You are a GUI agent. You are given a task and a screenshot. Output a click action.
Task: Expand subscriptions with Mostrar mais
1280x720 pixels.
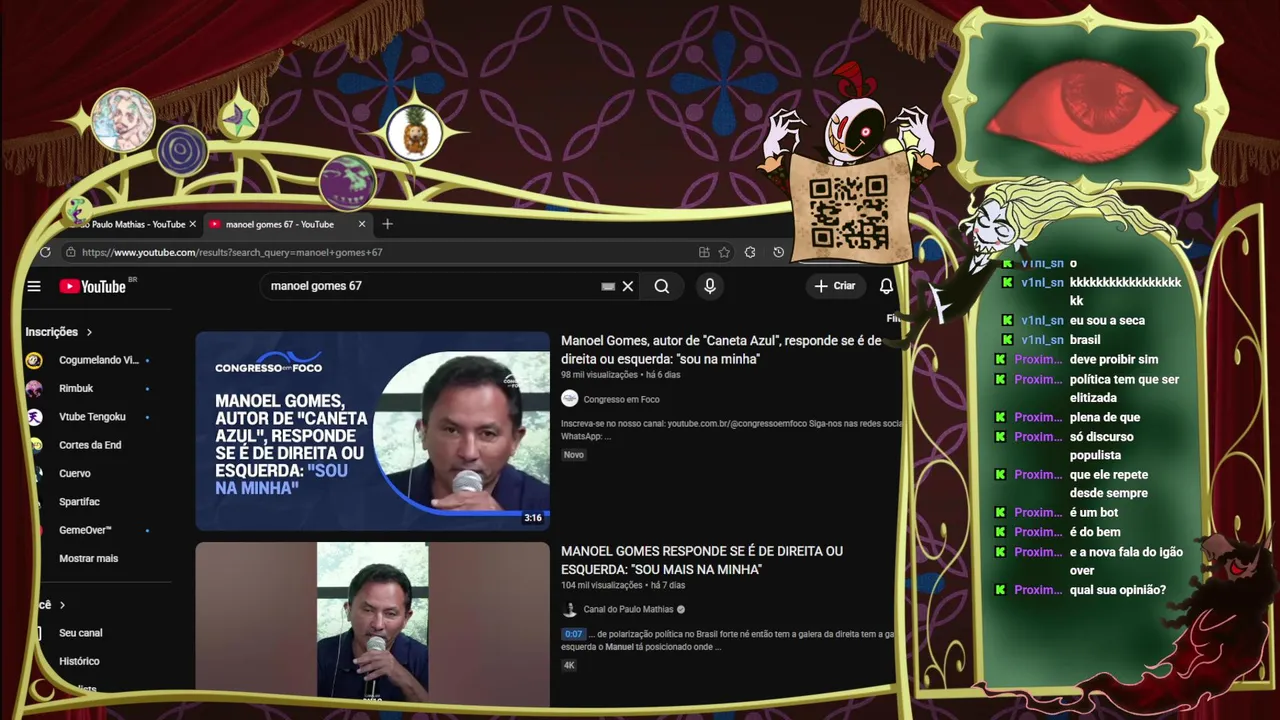[x=88, y=558]
